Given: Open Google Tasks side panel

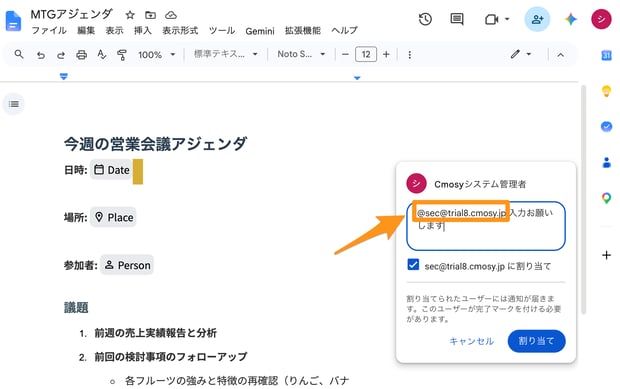Looking at the screenshot, I should point(606,127).
